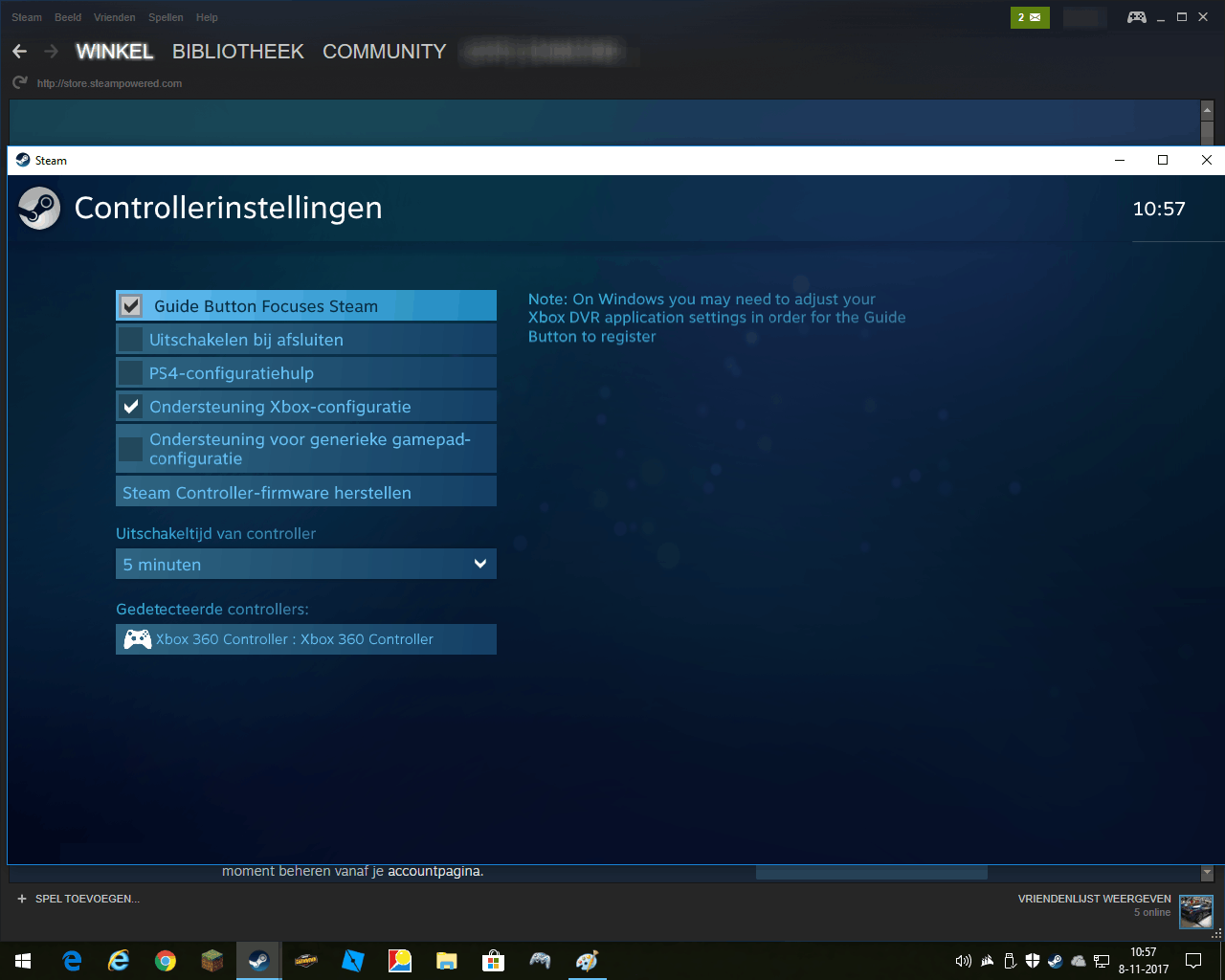Click the store URL address field
Screen dimensions: 1225x980
tap(109, 83)
